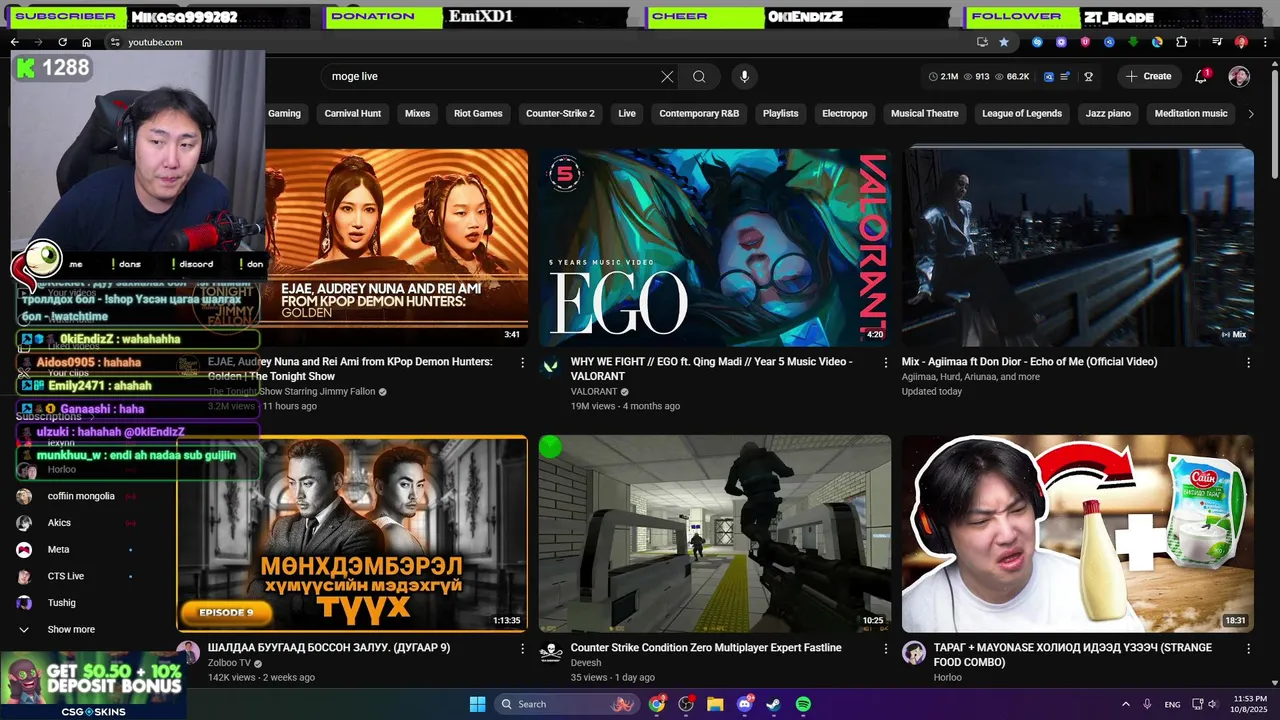Play the VALORANT EGO video thumbnail

714,248
